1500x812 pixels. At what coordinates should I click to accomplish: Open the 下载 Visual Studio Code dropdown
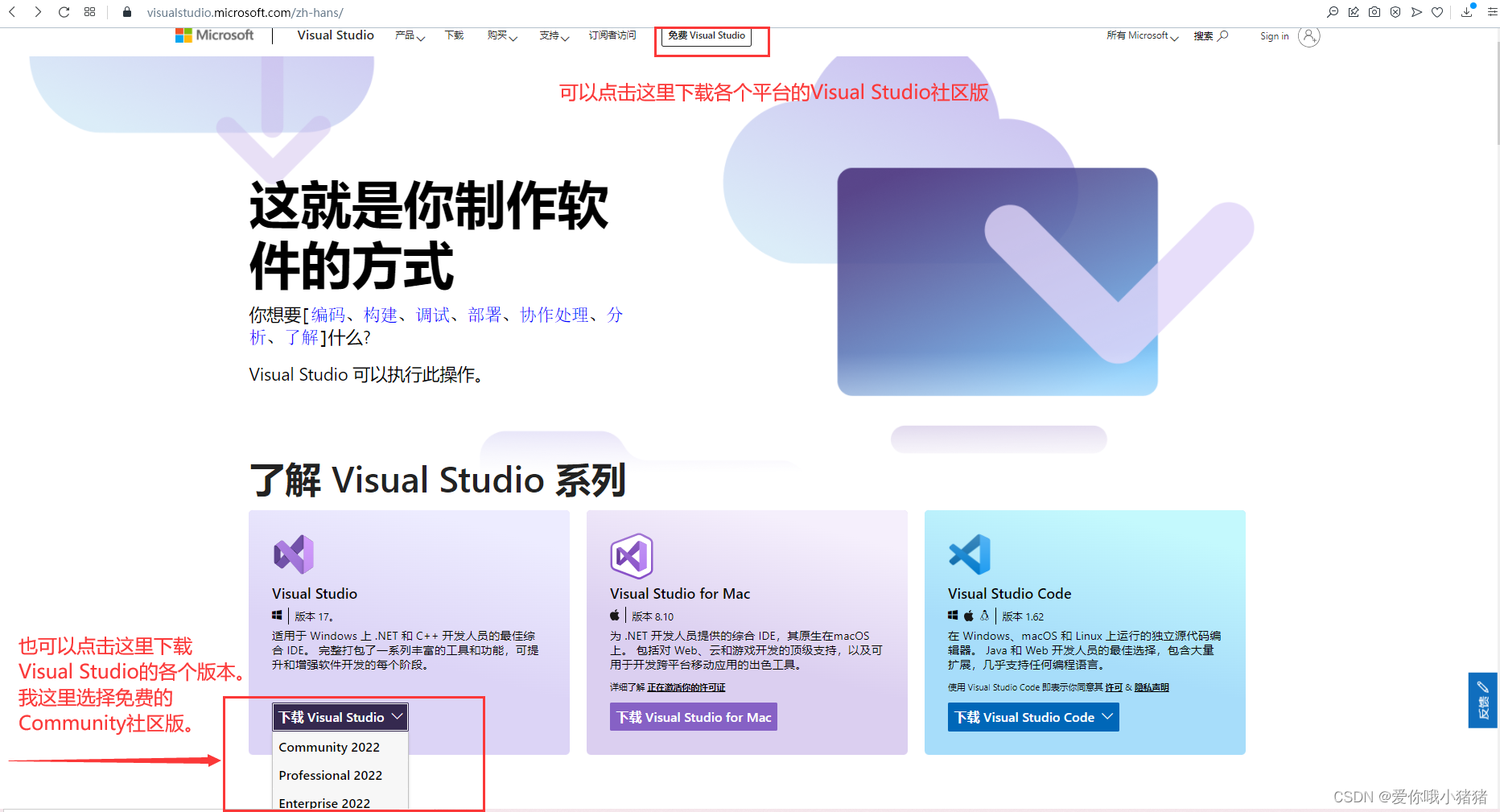point(1032,717)
